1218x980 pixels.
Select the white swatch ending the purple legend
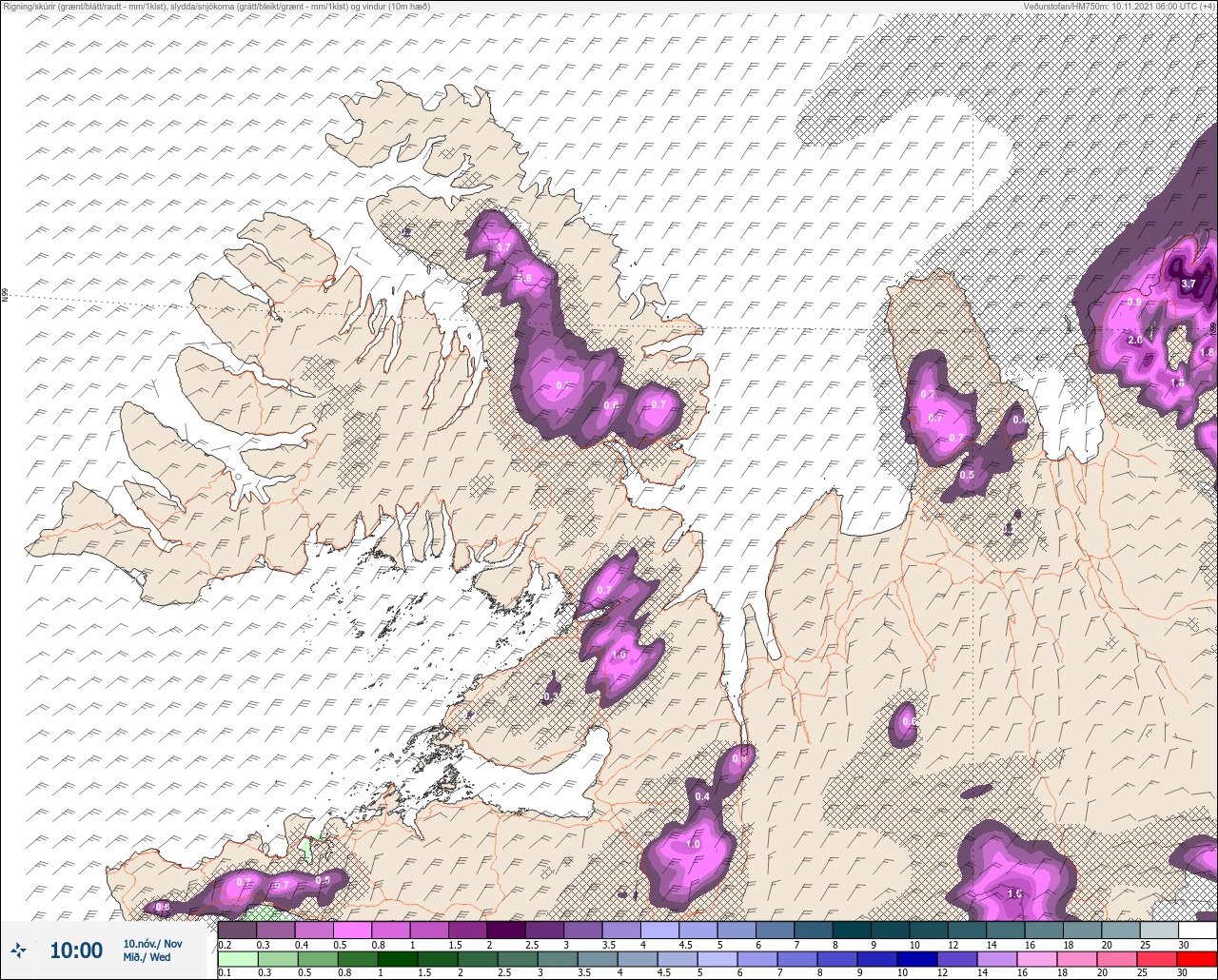click(x=1197, y=930)
